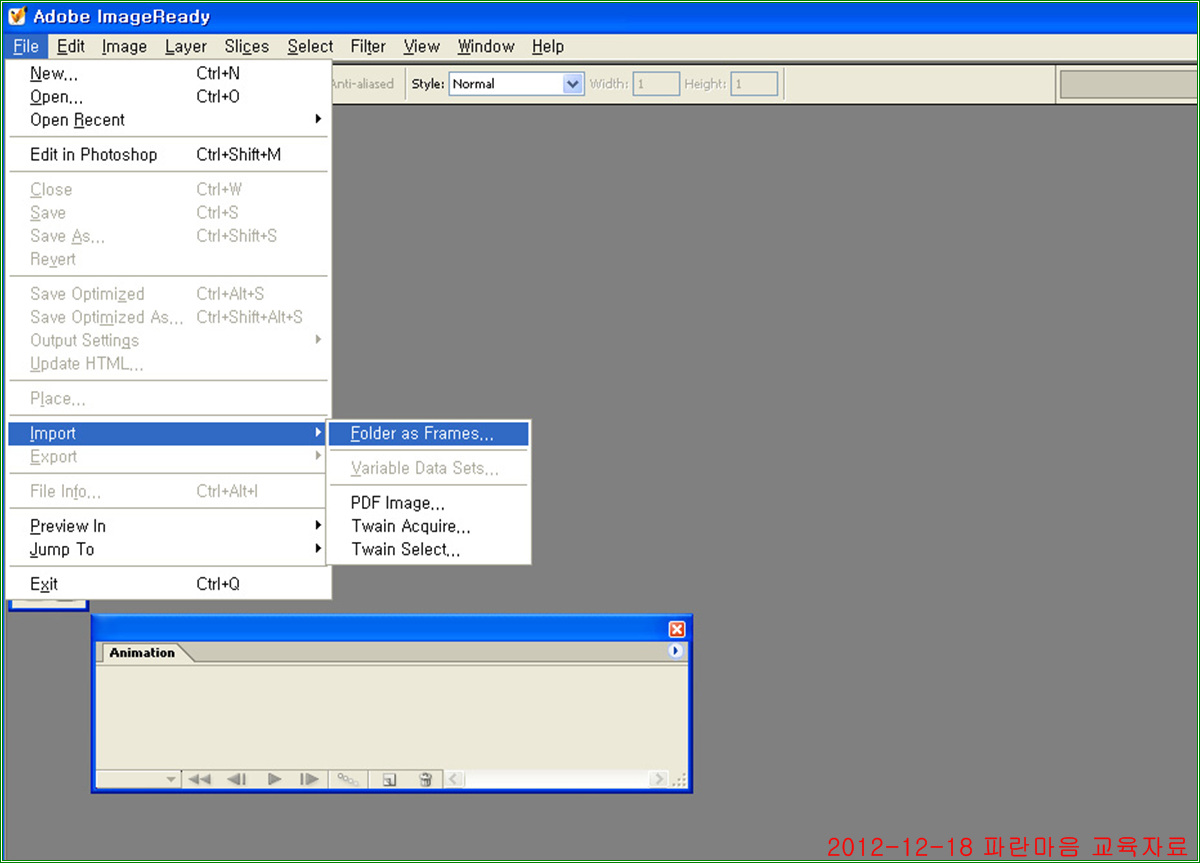Select first frame rewind icon in Animation palette
The width and height of the screenshot is (1200, 863).
(200, 779)
